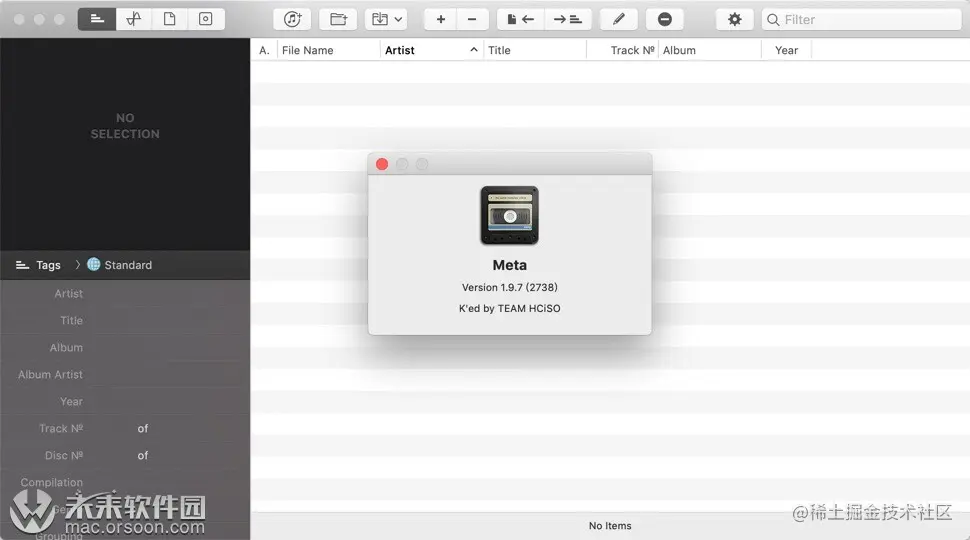The image size is (970, 540).
Task: Click the Title tag field
Action: pyautogui.click(x=167, y=320)
